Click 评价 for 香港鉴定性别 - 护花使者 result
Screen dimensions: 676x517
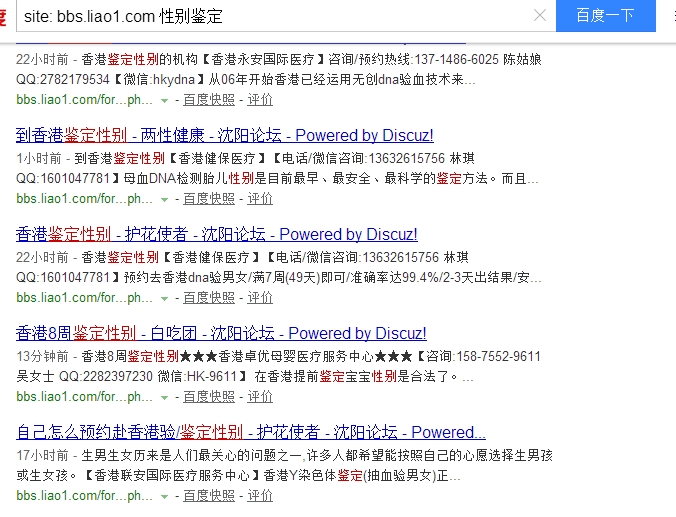tap(260, 298)
